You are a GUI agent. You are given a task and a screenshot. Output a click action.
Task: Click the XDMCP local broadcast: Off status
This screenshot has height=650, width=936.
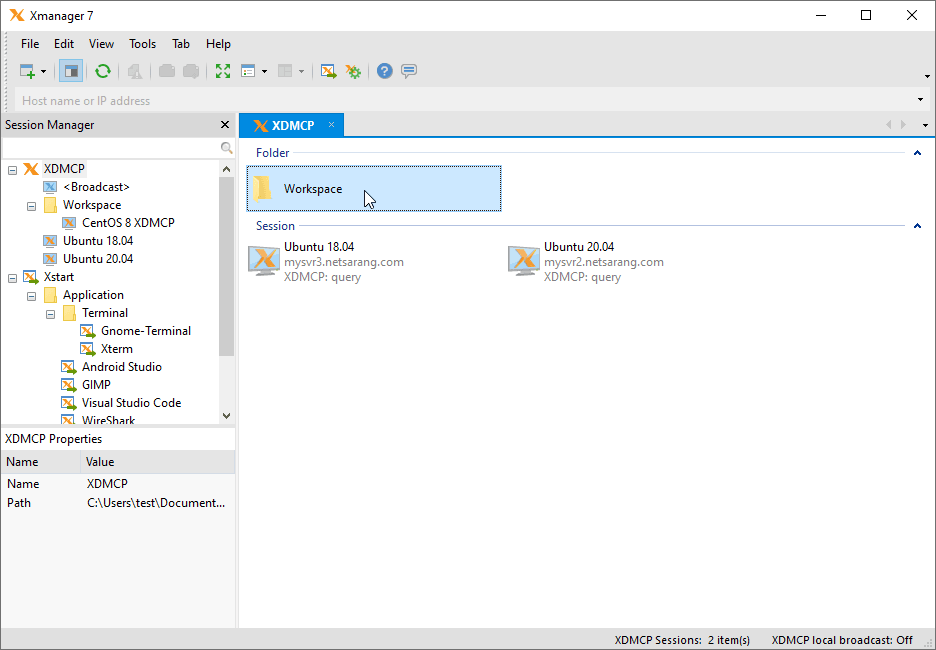tap(842, 640)
